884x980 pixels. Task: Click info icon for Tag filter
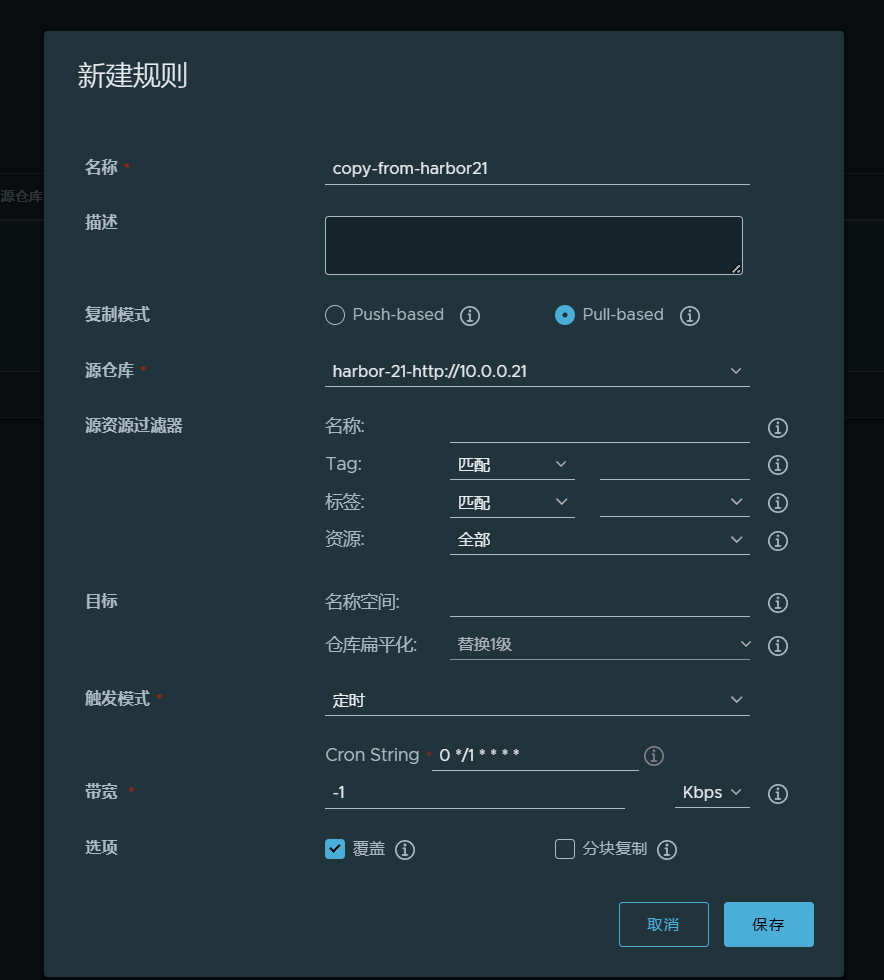778,465
